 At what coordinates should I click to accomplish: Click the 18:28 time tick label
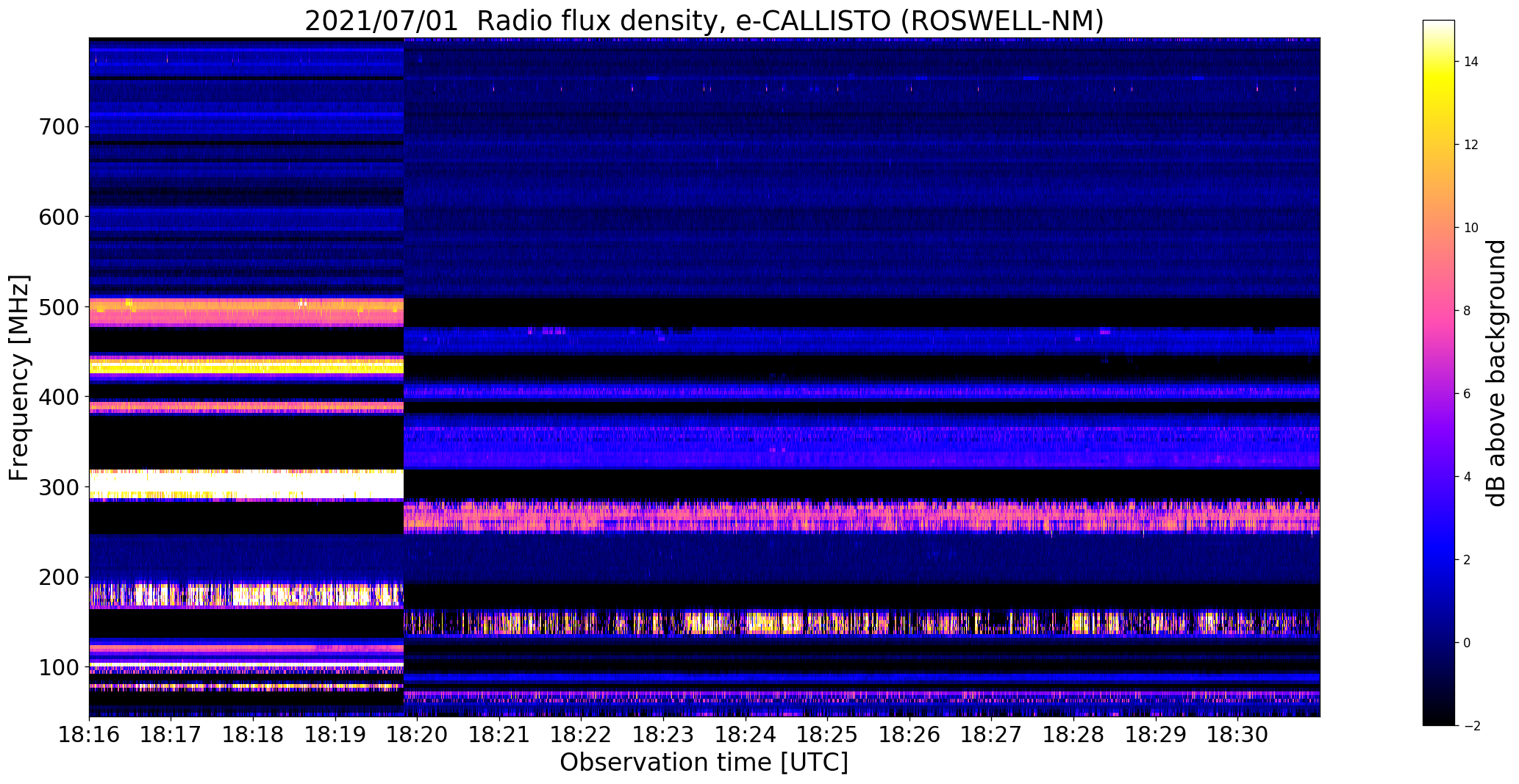[1073, 733]
